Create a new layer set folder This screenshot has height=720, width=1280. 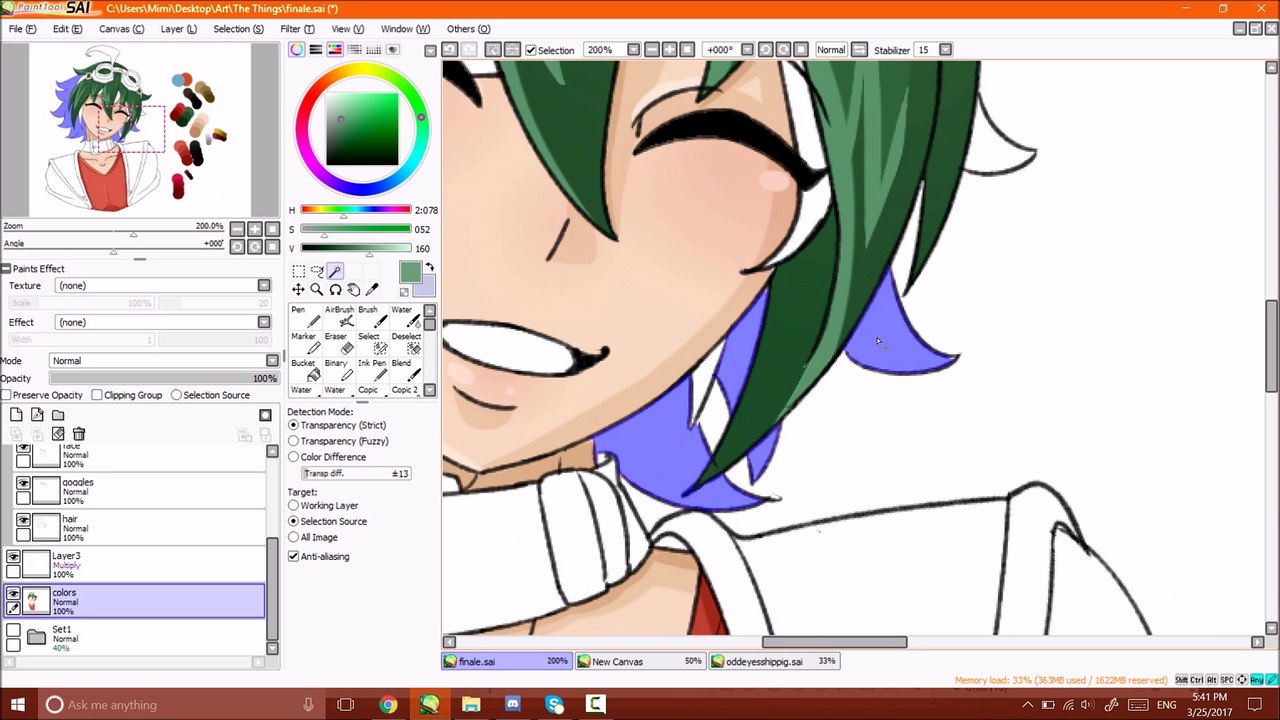pos(58,415)
